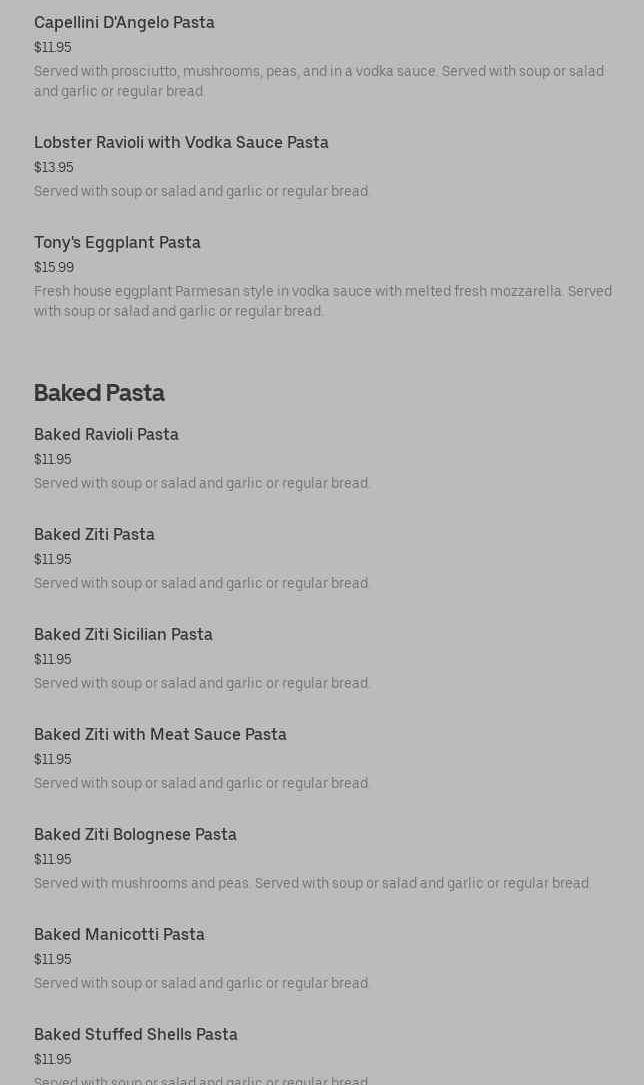Click the $15.99 Tony's Eggplant price
This screenshot has width=644, height=1085.
(54, 267)
